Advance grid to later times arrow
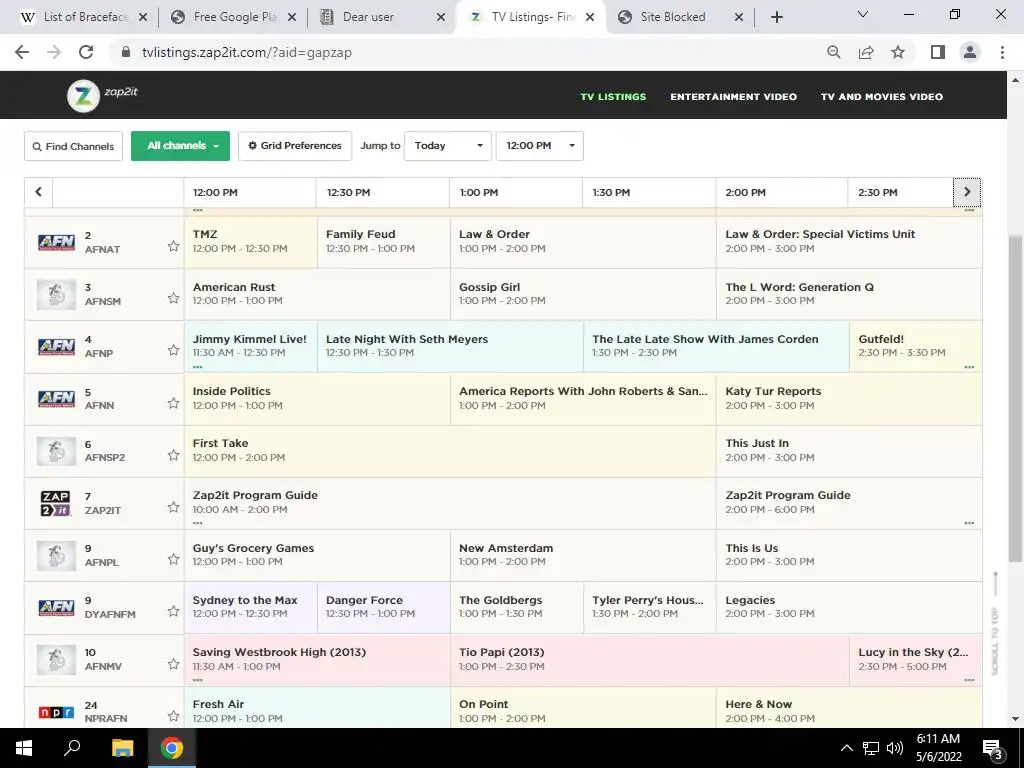The image size is (1024, 768). coord(967,192)
